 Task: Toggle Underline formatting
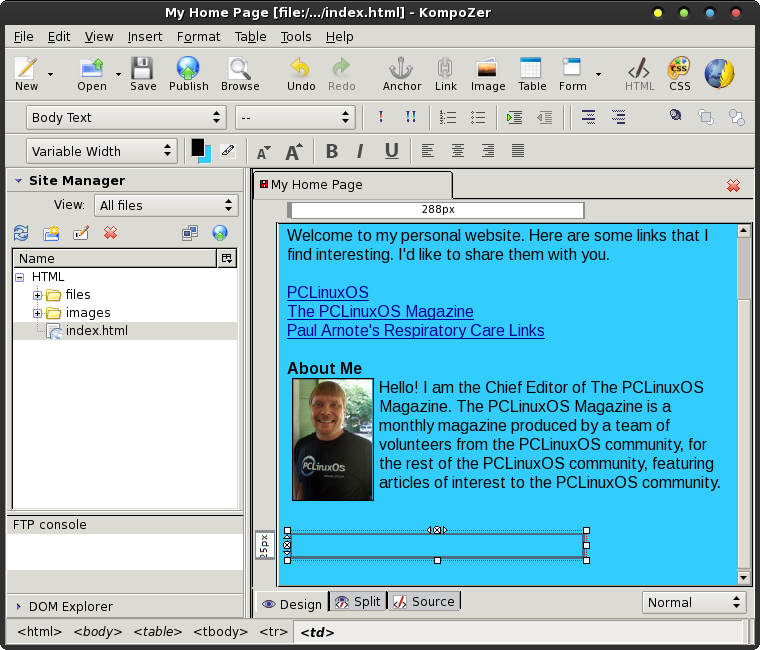click(392, 152)
